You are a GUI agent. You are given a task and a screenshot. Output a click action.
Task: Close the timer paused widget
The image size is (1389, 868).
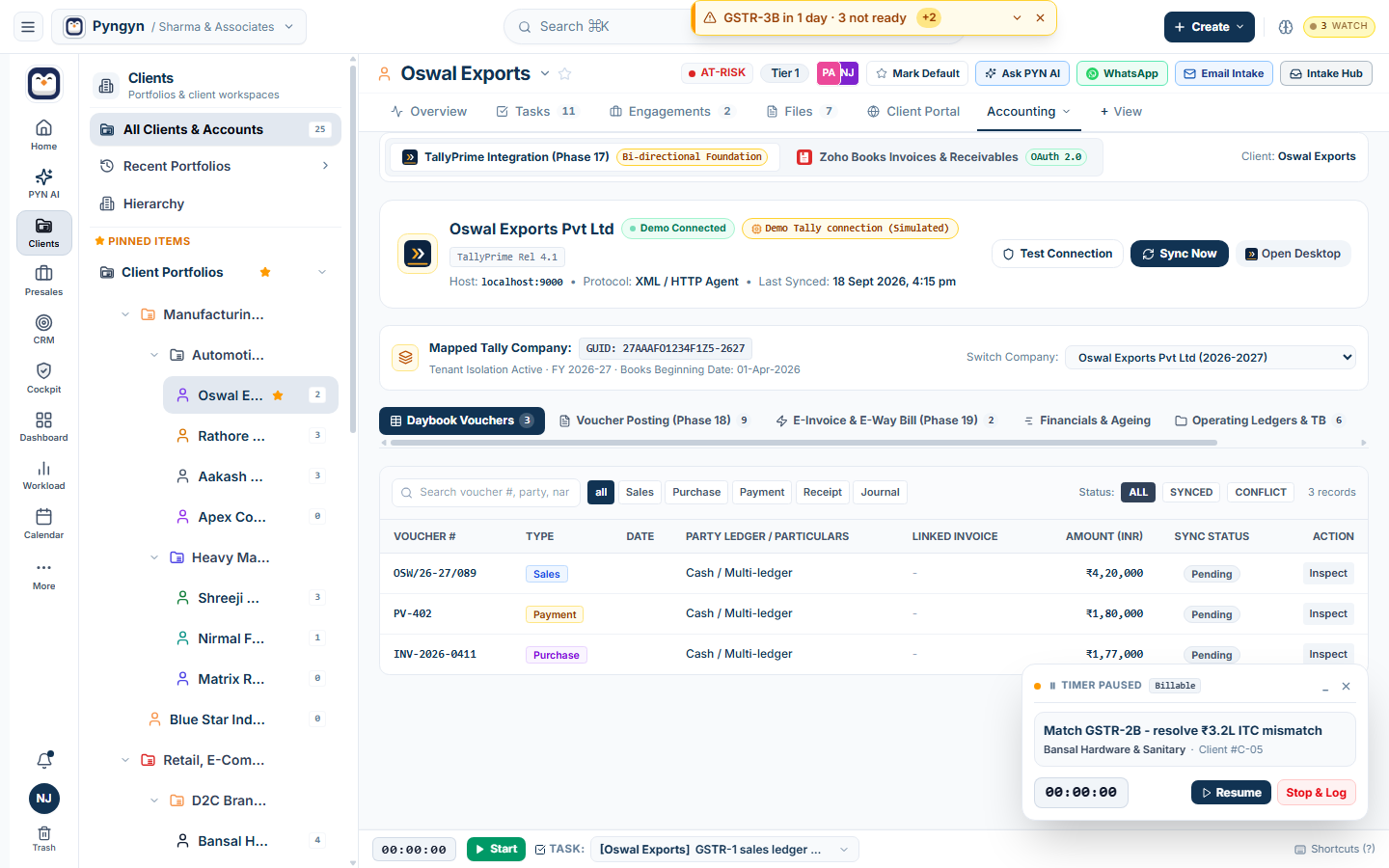tap(1347, 687)
